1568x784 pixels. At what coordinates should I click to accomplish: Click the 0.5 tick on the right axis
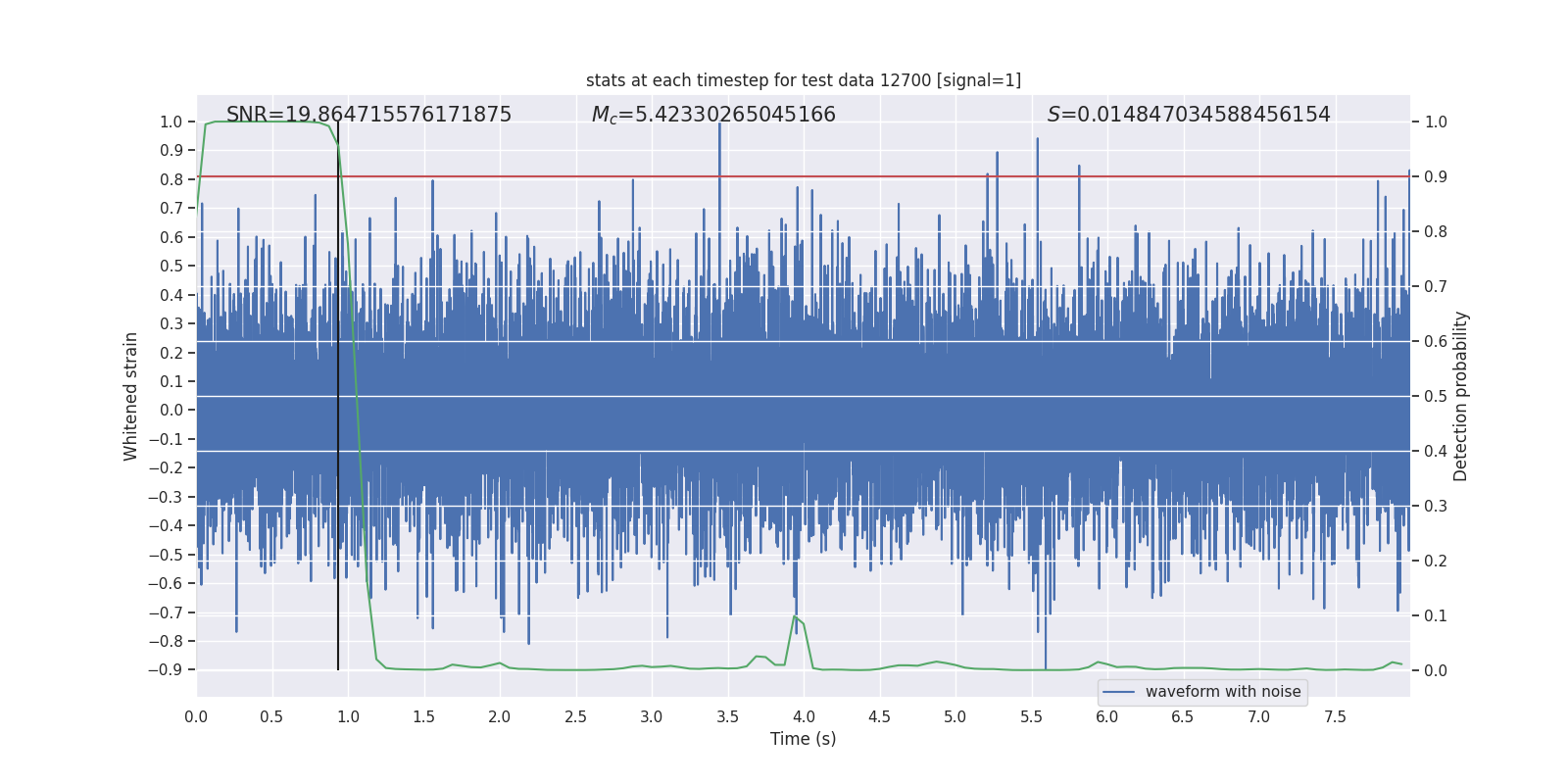point(1436,396)
